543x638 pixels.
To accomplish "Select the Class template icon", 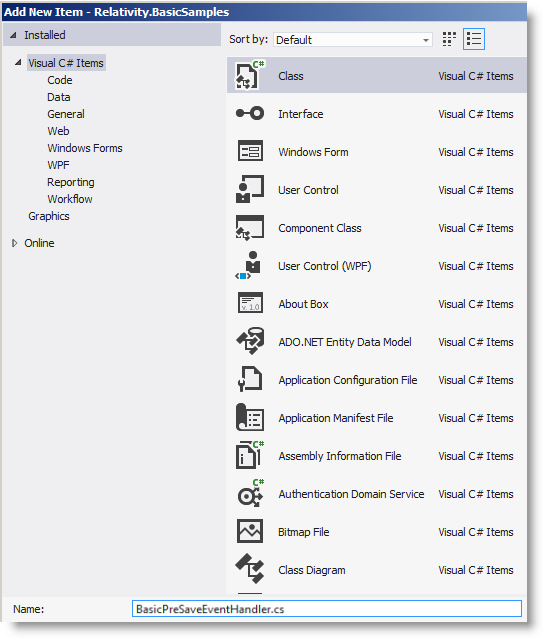I will 250,76.
